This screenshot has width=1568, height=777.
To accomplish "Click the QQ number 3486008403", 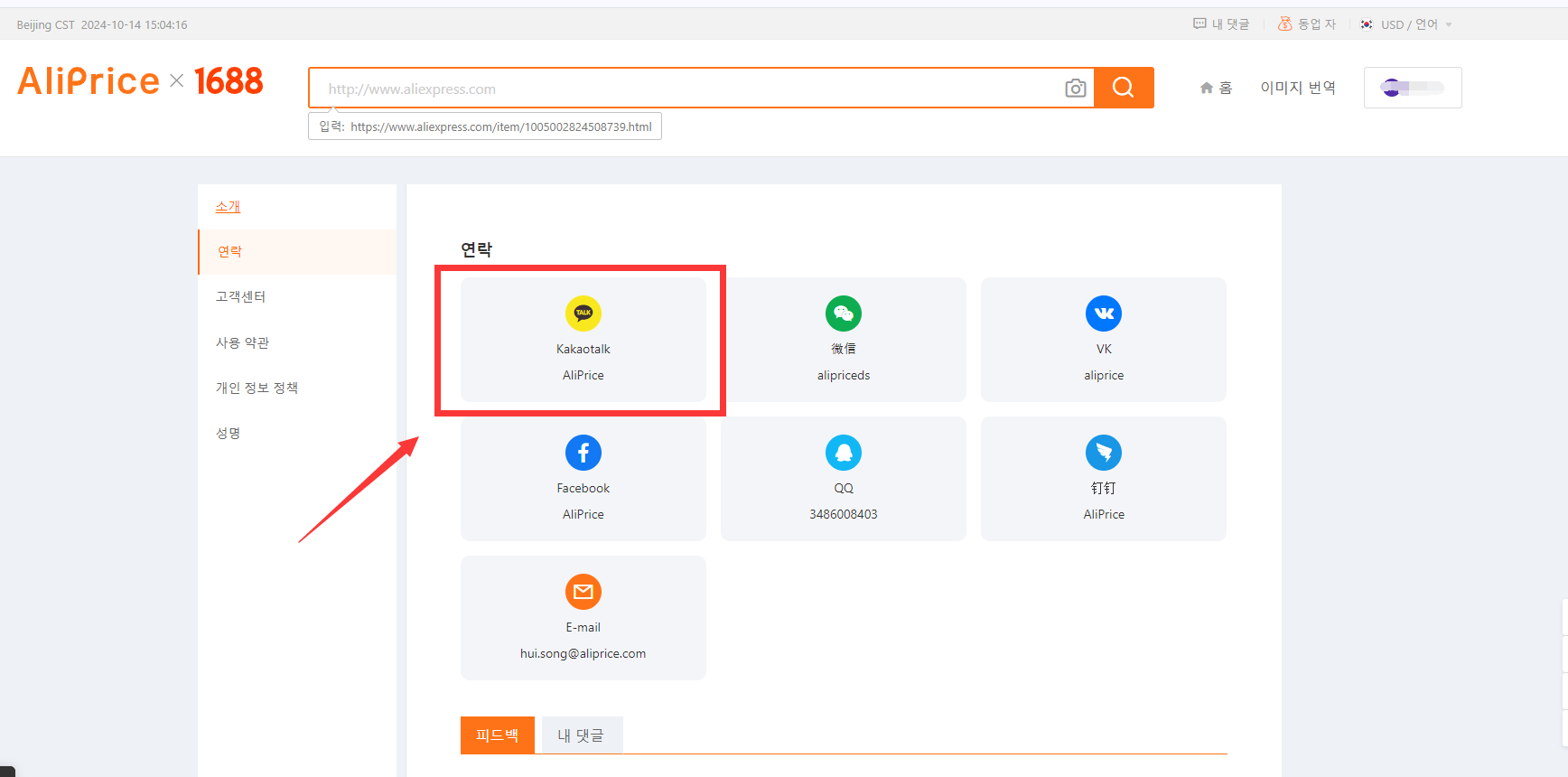I will pos(844,514).
